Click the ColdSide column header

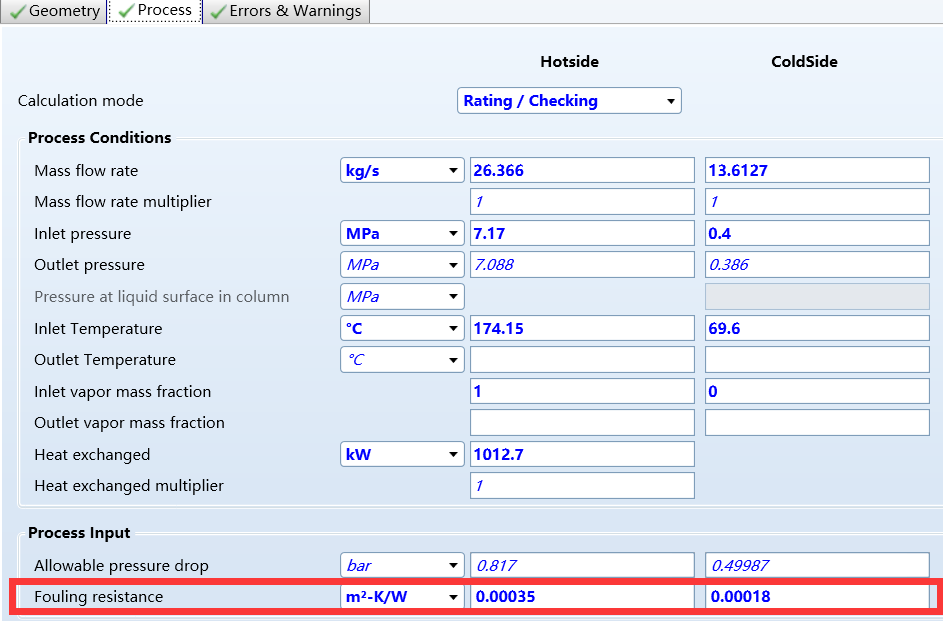[x=804, y=61]
